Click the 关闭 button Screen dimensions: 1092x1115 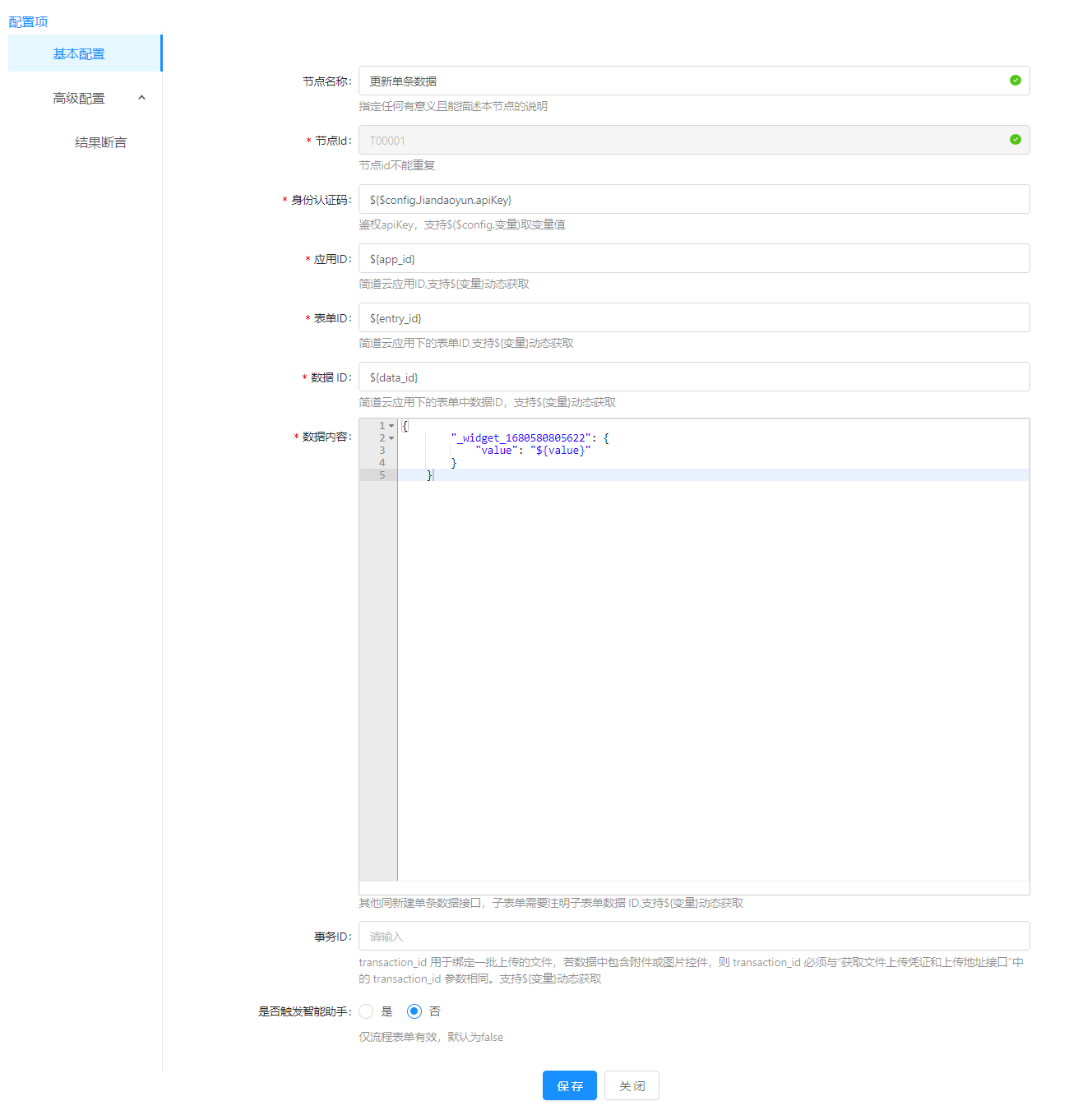click(632, 1085)
